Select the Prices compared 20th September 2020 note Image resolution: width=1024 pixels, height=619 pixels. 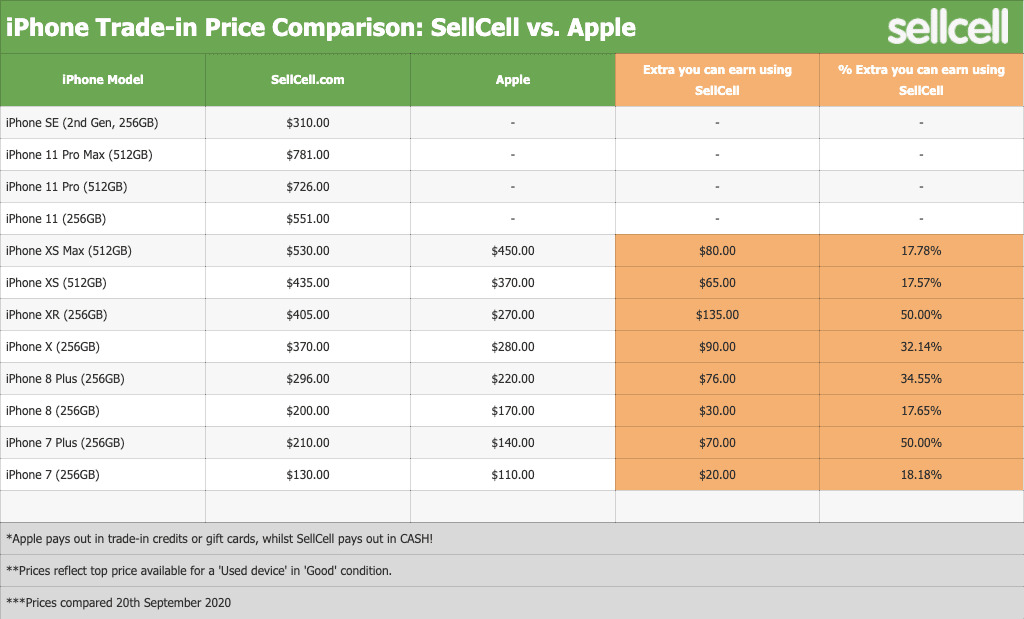tap(118, 603)
